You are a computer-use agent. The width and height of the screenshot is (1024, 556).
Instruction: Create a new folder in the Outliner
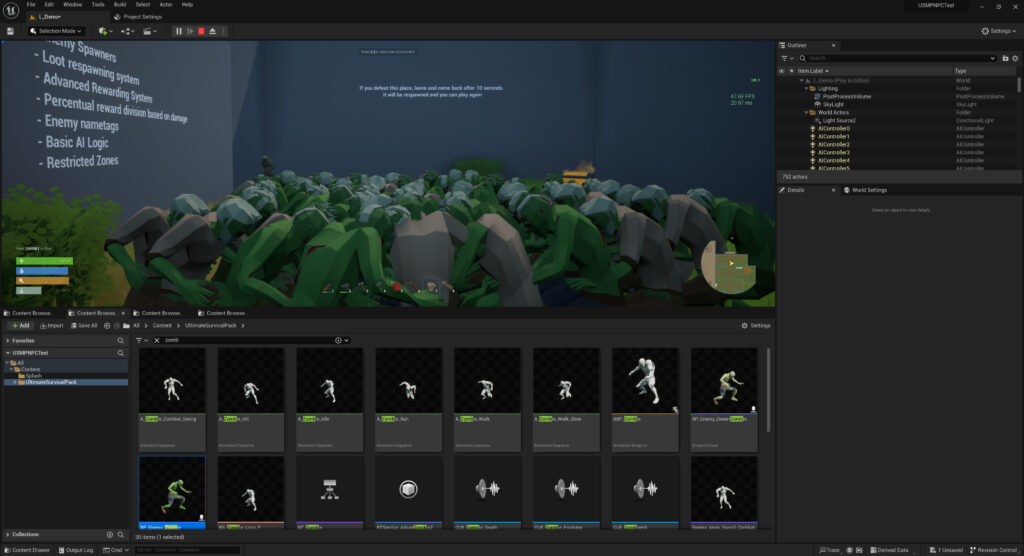coord(1005,58)
